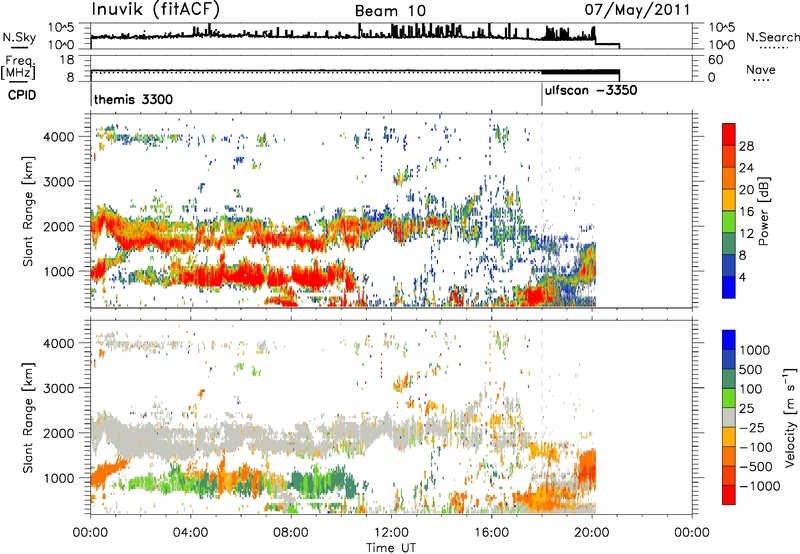Pick the yellow segment of power colorbar
The image size is (800, 554).
coord(729,200)
